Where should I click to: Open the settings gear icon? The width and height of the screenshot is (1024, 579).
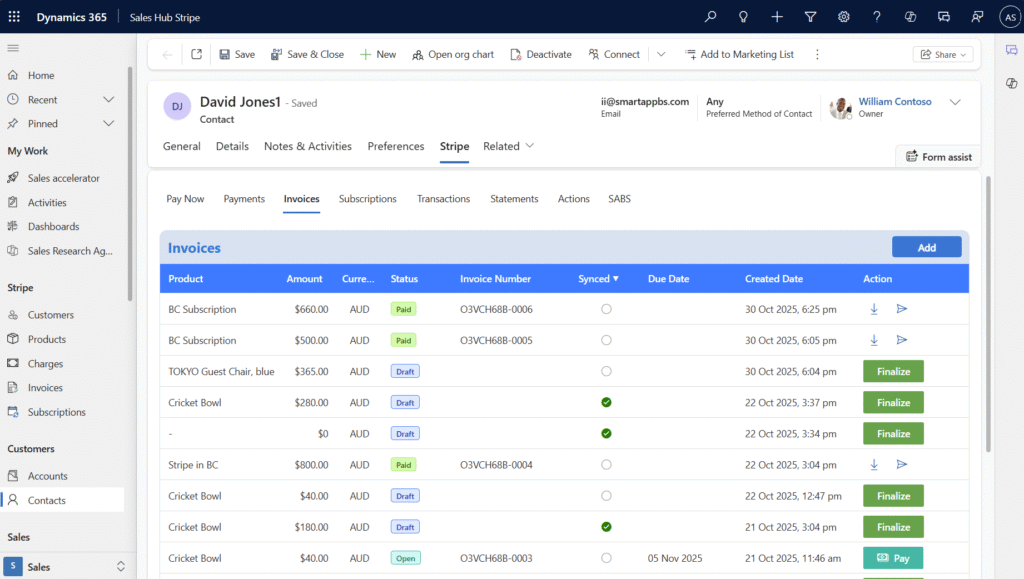coord(844,17)
